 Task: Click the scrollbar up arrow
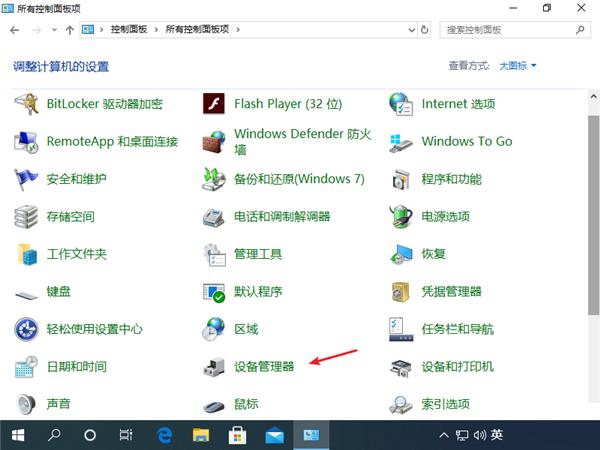point(593,97)
